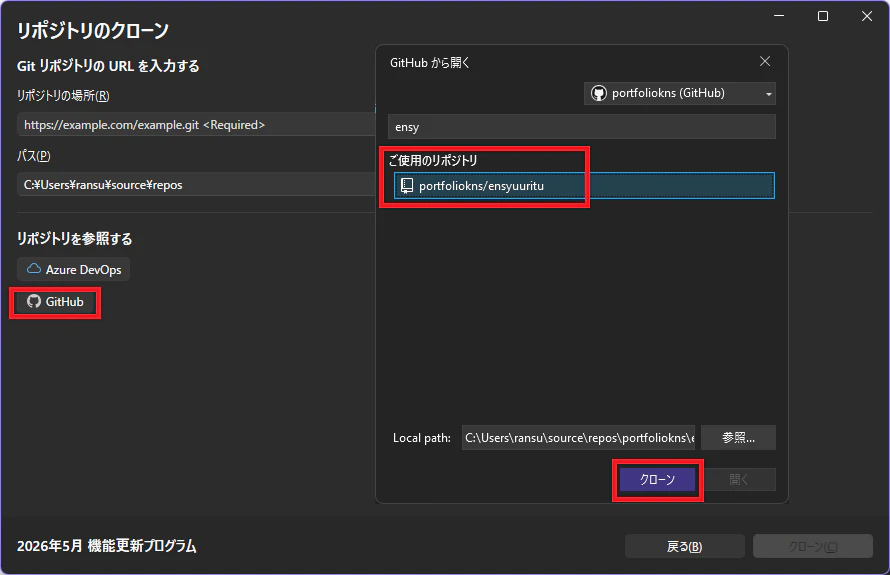
Task: Click the ご使用のリポジトリ heading text
Action: 433,161
